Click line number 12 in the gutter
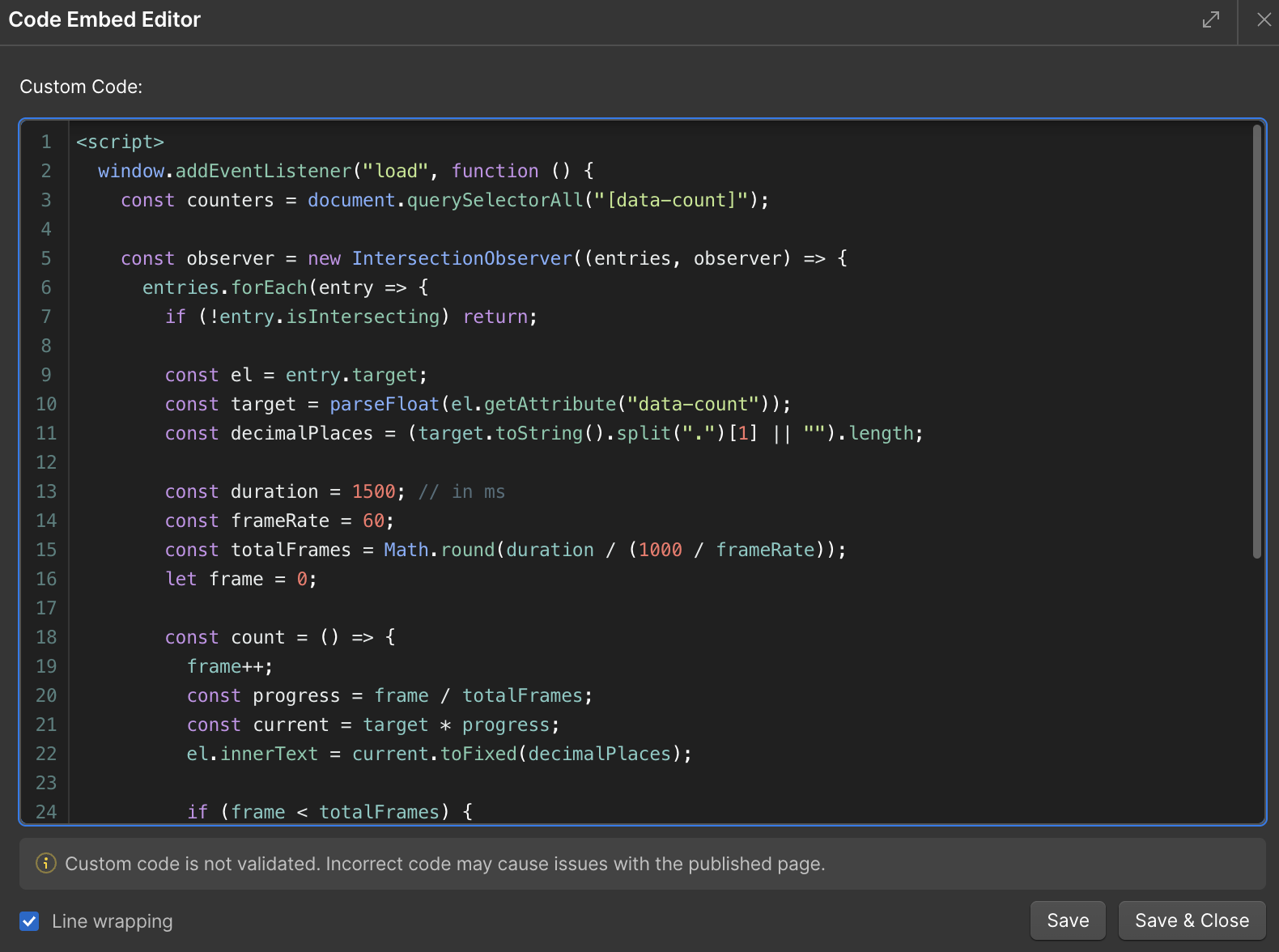The image size is (1279, 952). 46,462
